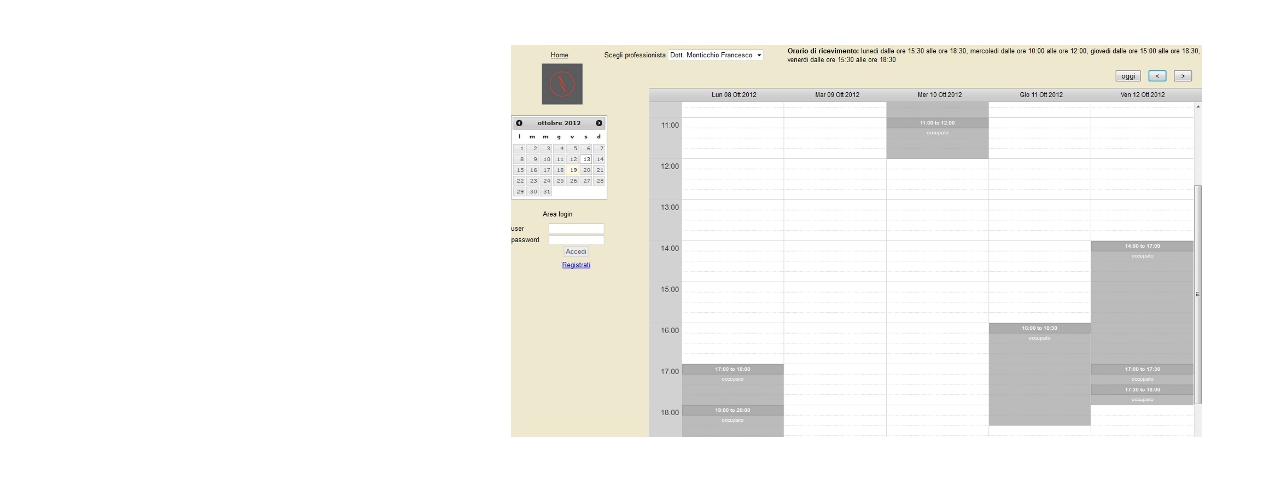The height and width of the screenshot is (500, 1280).
Task: Focus the password input field
Action: pyautogui.click(x=576, y=240)
